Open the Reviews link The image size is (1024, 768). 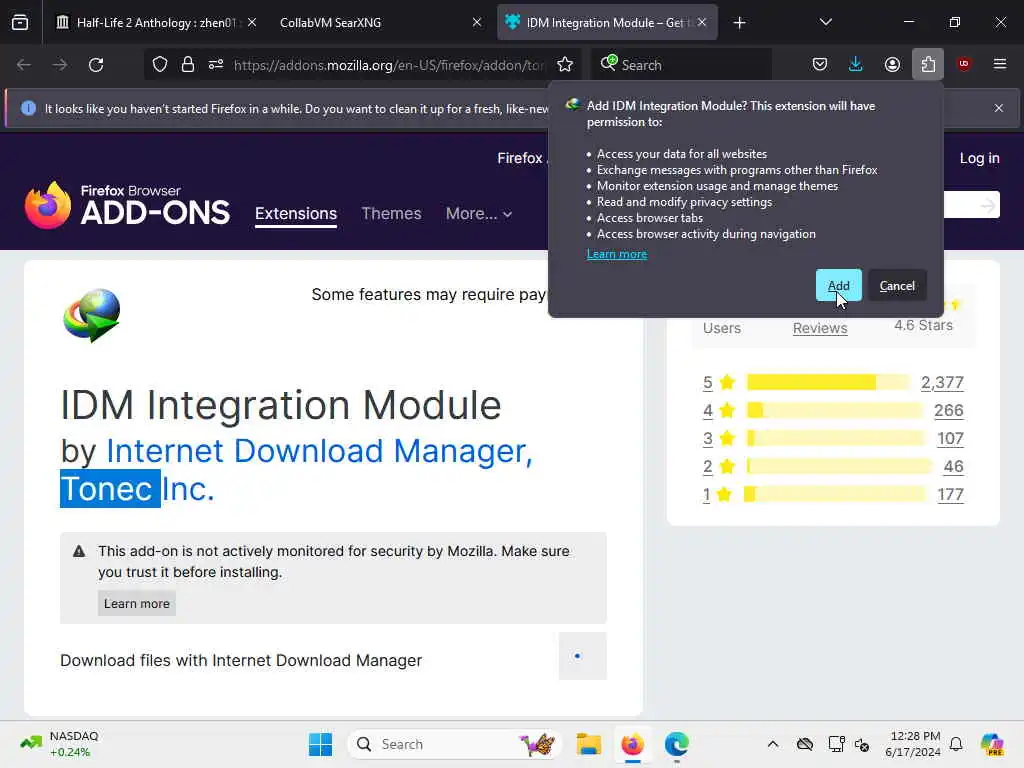(x=820, y=328)
